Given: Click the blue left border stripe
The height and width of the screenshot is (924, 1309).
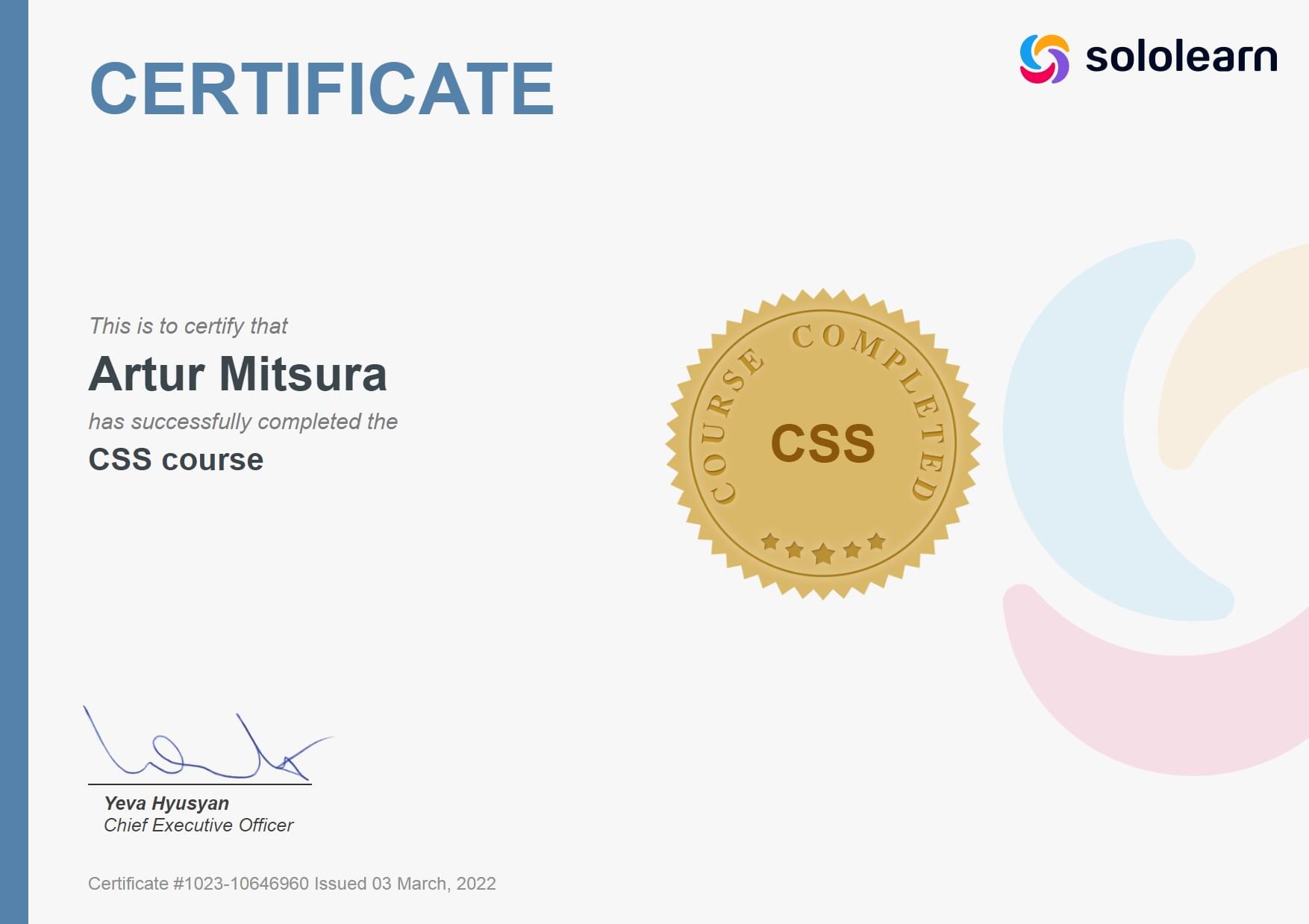Looking at the screenshot, I should tap(15, 463).
